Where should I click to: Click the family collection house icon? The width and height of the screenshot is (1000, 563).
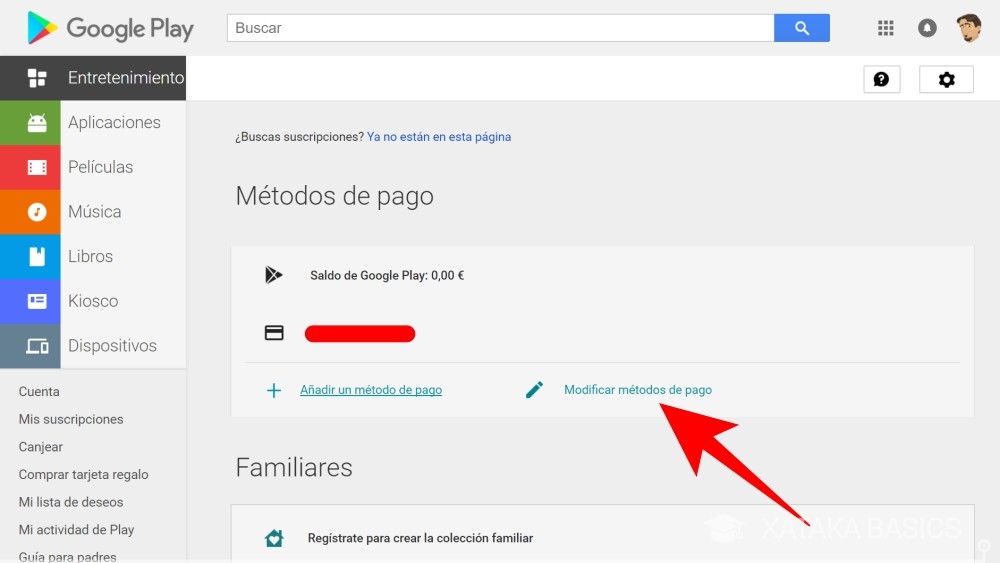point(274,538)
